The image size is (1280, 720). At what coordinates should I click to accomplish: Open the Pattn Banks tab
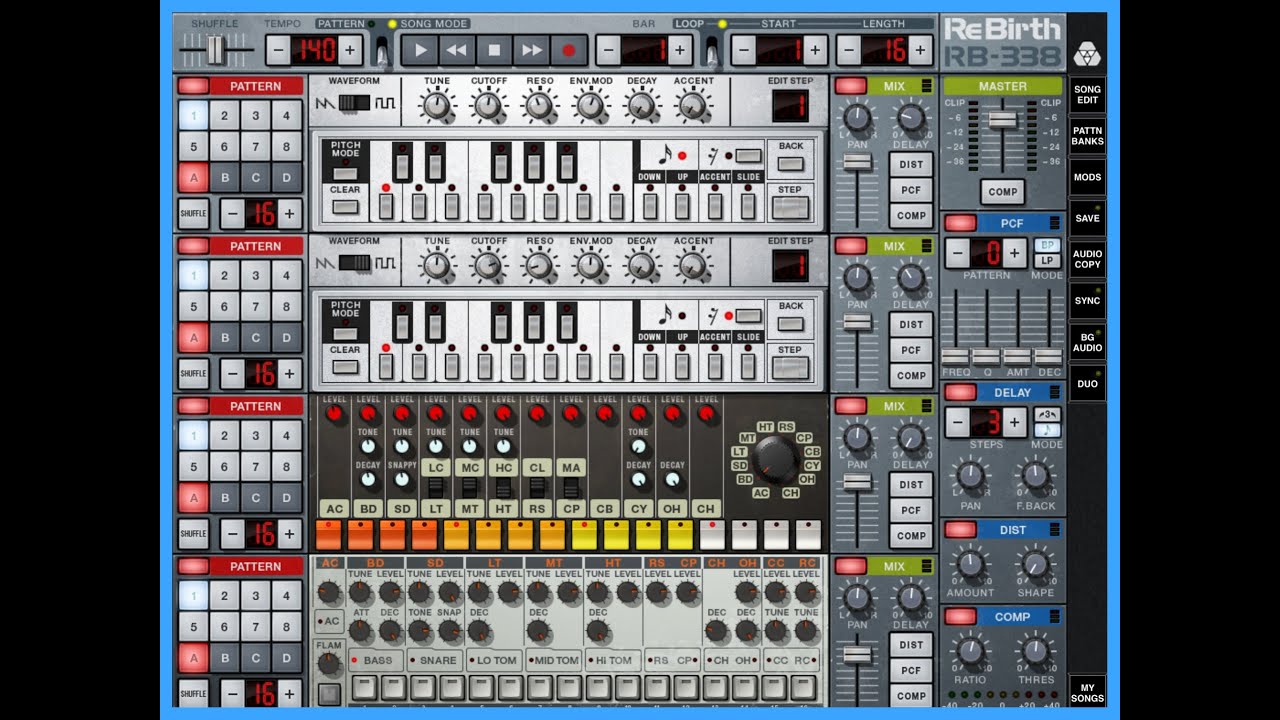pos(1087,136)
